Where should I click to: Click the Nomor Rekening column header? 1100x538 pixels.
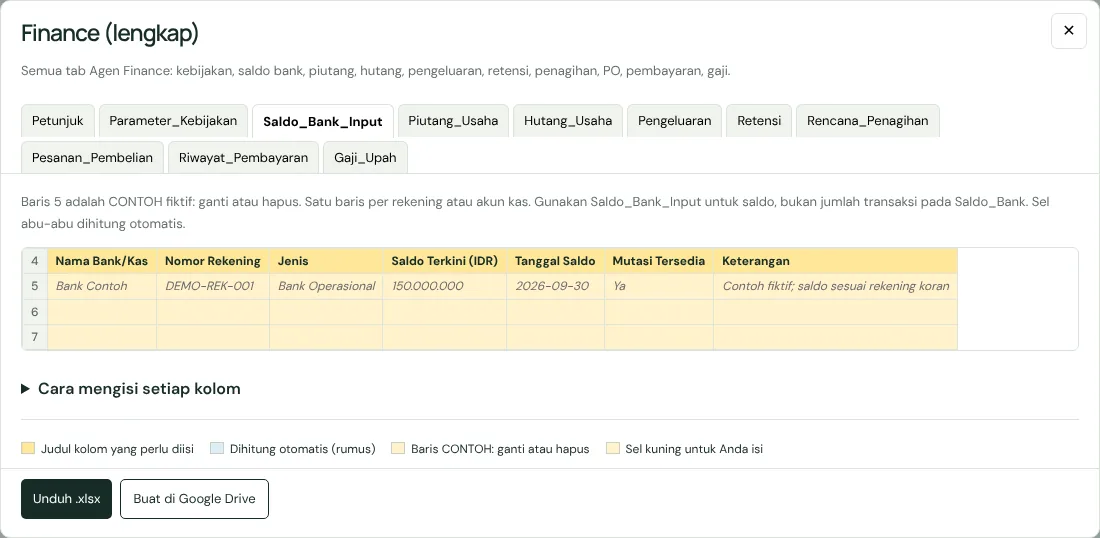coord(213,261)
